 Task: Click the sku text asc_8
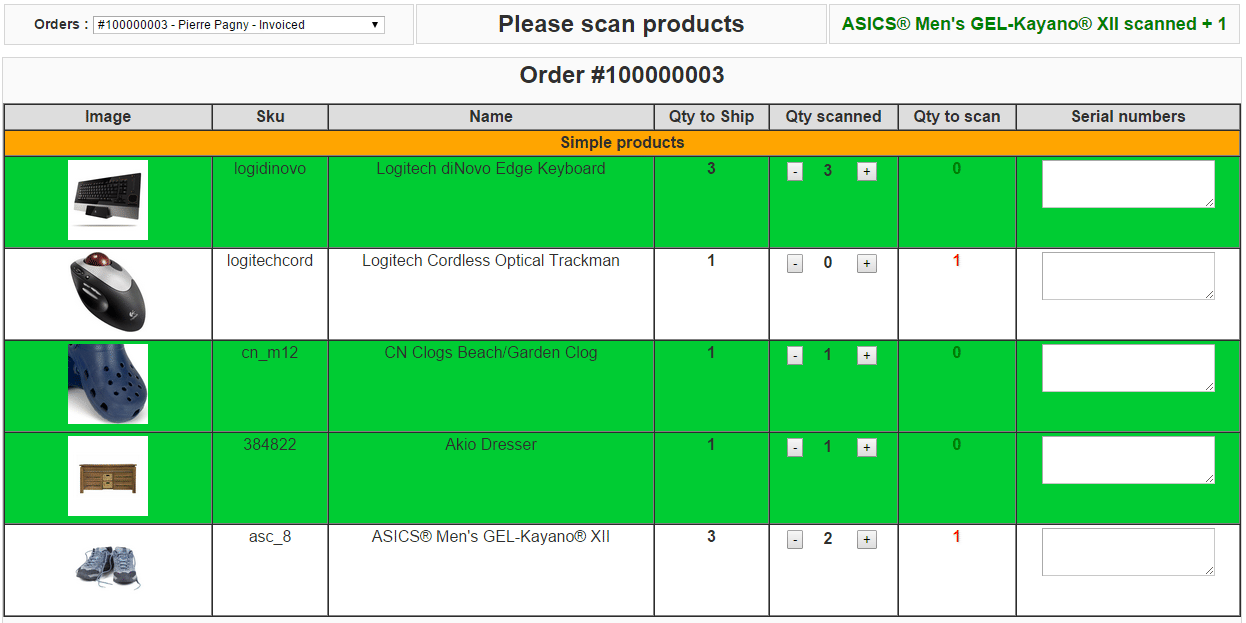pos(270,537)
